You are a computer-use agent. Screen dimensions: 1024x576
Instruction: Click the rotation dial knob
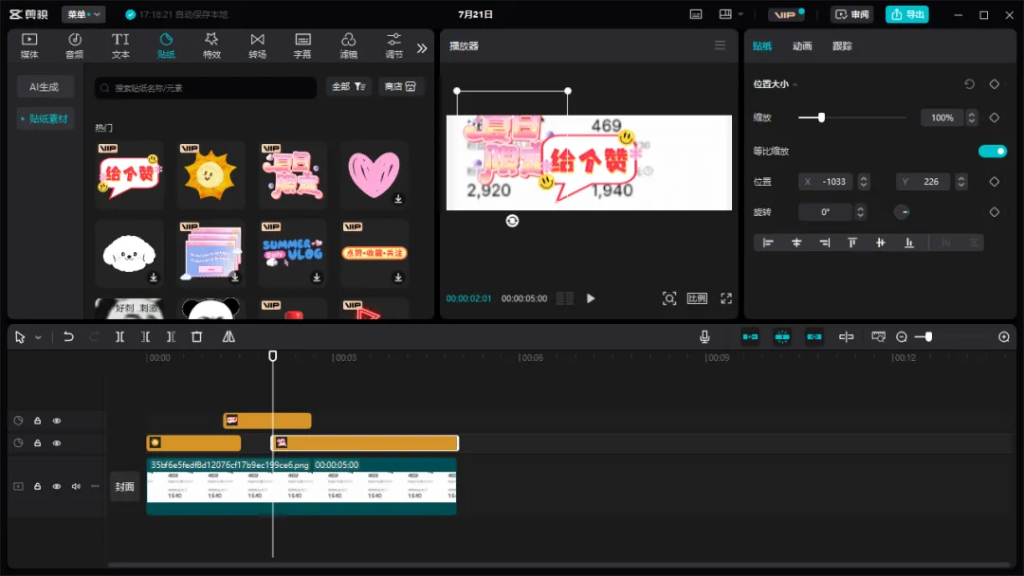902,212
